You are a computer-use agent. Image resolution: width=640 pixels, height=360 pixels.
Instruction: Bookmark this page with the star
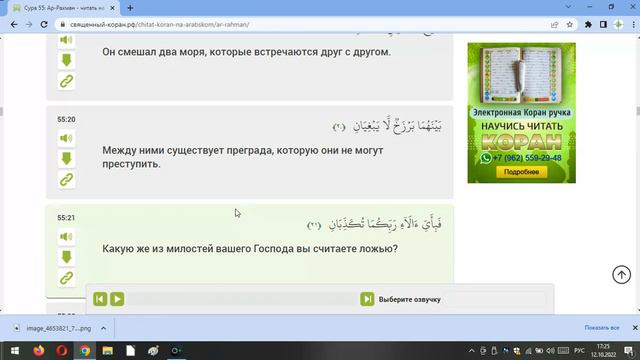[569, 24]
